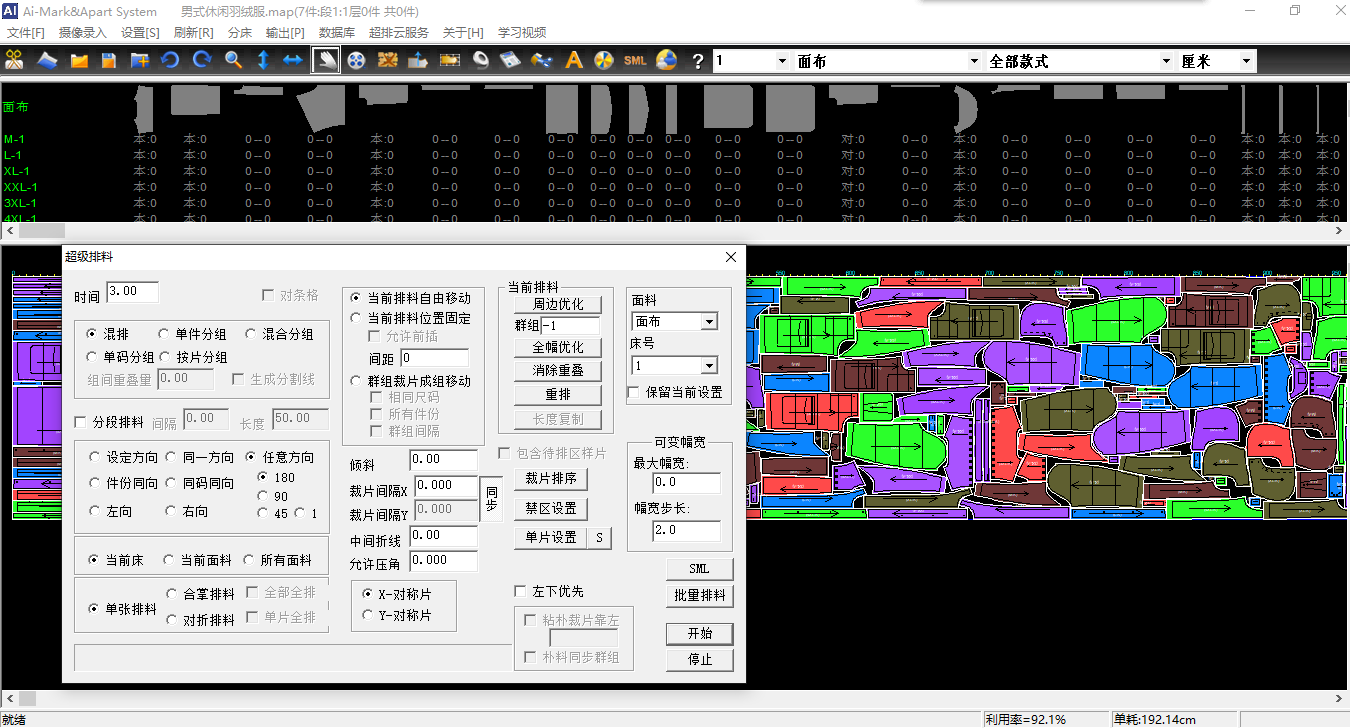This screenshot has width=1350, height=728.
Task: Click the undo arrow icon
Action: point(170,60)
